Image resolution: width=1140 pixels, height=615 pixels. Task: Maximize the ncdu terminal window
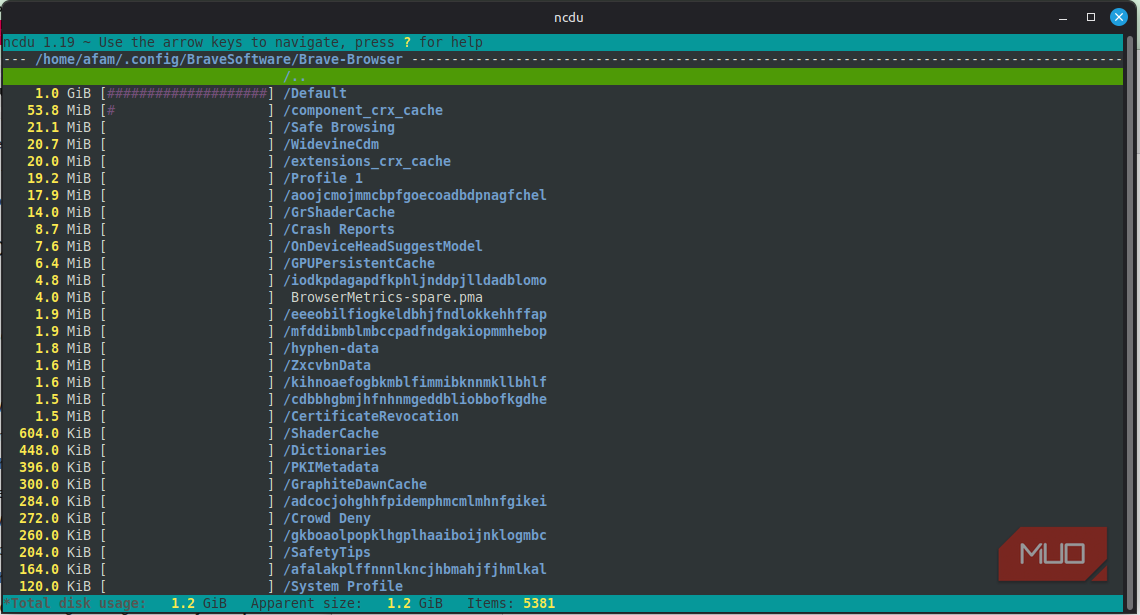pyautogui.click(x=1091, y=17)
